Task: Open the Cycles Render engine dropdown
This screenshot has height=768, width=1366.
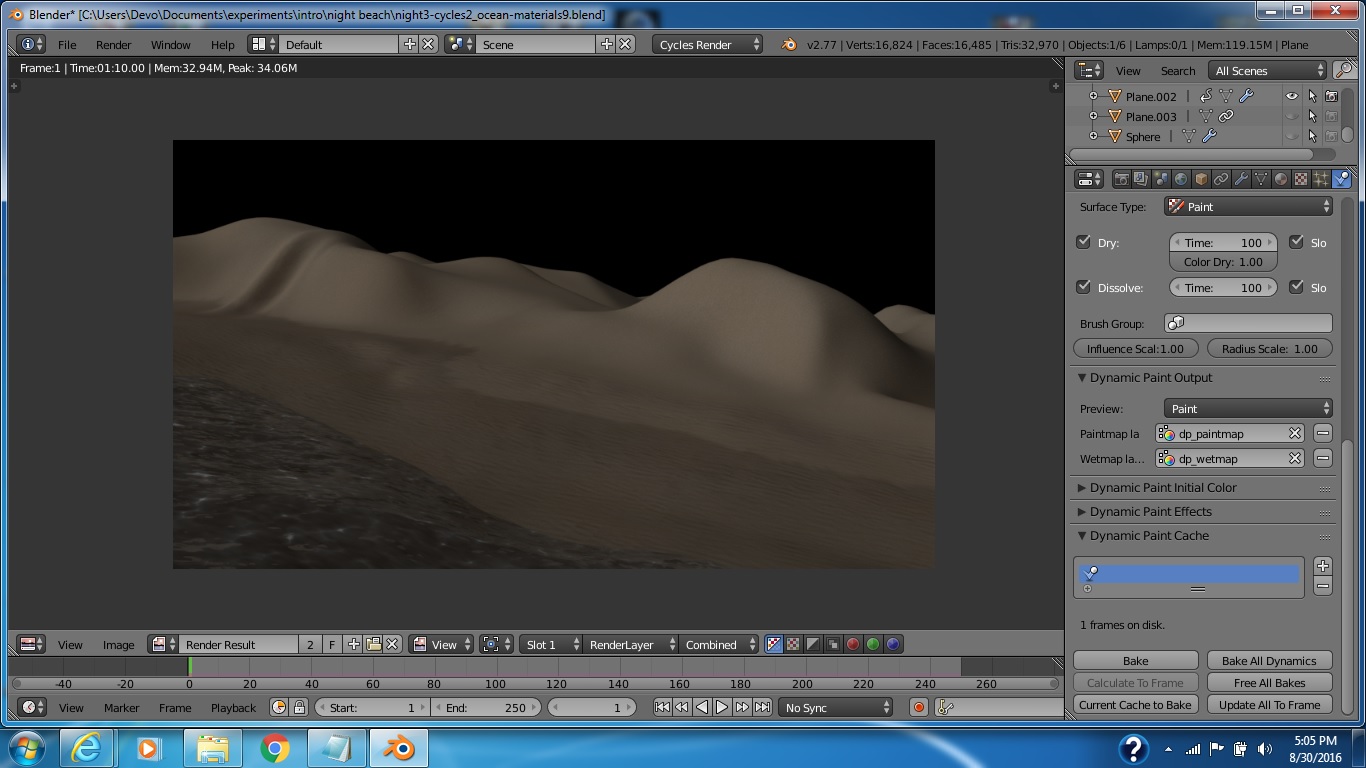Action: pos(707,44)
